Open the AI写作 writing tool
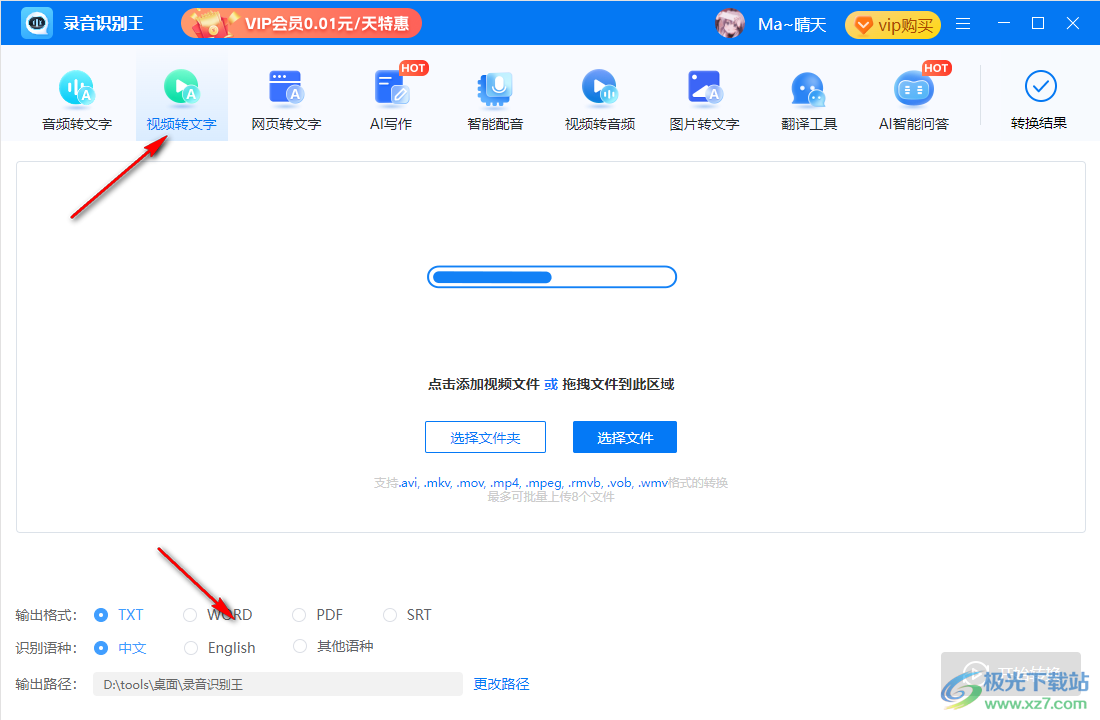The height and width of the screenshot is (720, 1100). (391, 100)
